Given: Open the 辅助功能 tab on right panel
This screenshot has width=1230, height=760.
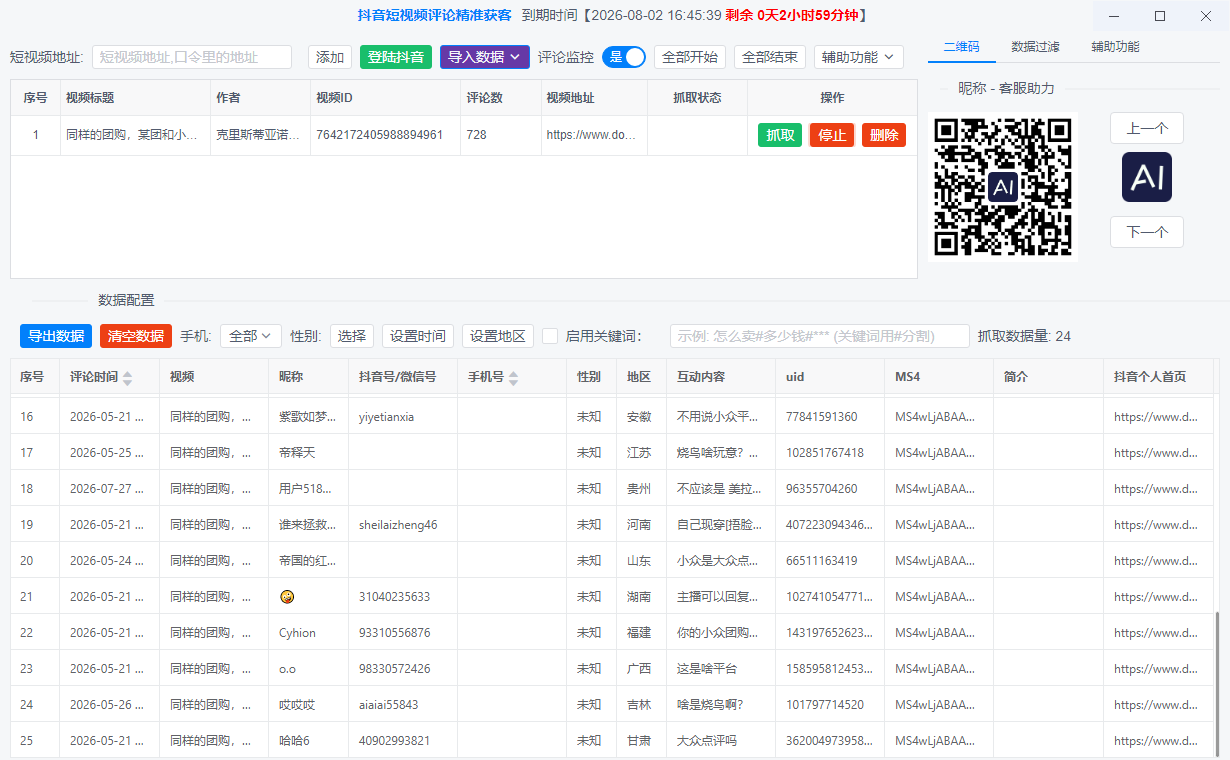Looking at the screenshot, I should pyautogui.click(x=1115, y=47).
